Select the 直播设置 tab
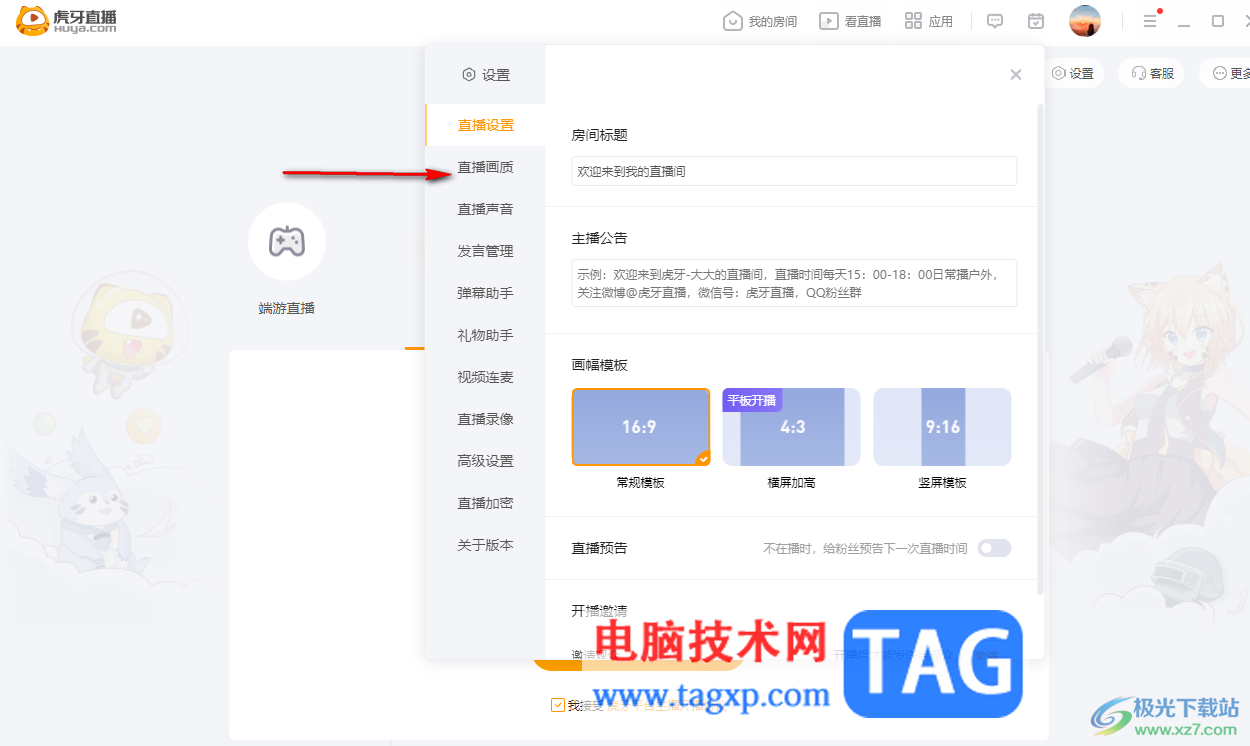 coord(485,125)
